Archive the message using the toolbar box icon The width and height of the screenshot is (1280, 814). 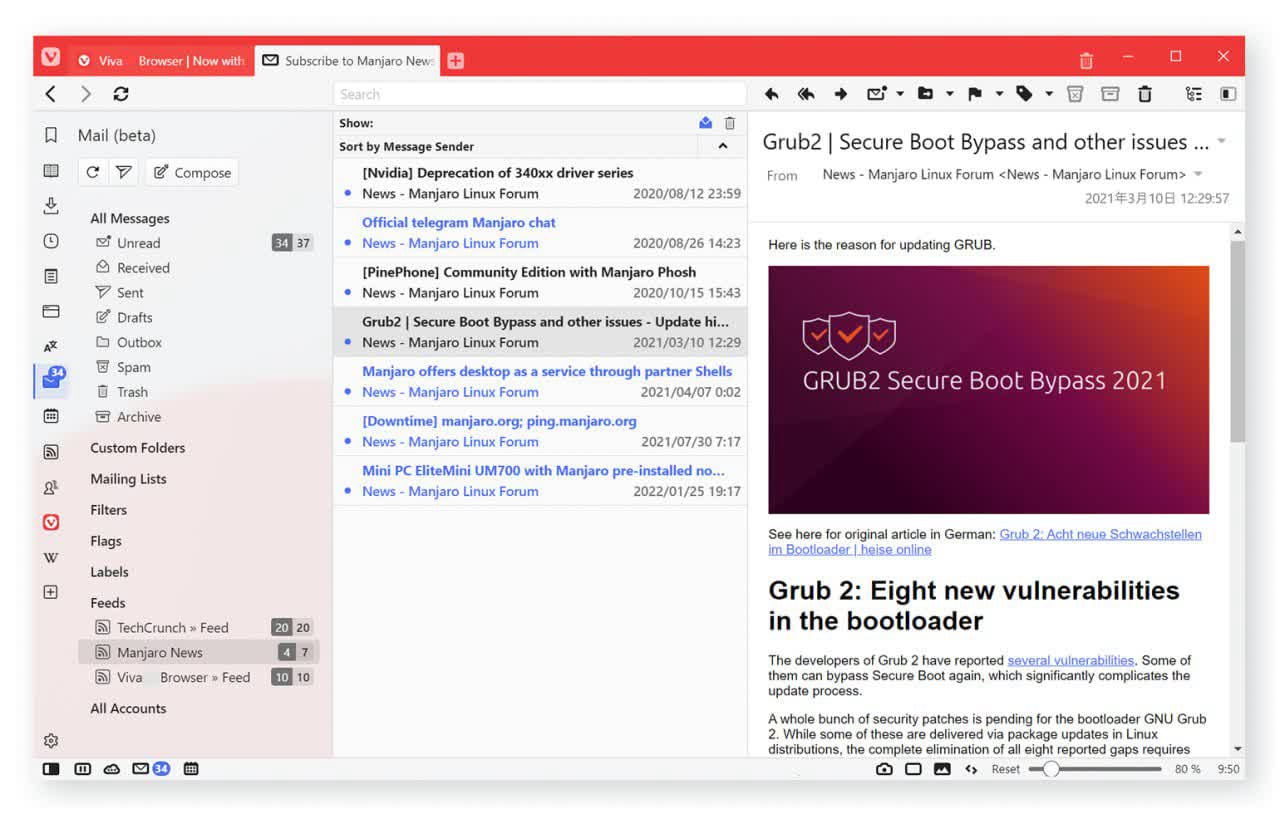pos(1109,94)
